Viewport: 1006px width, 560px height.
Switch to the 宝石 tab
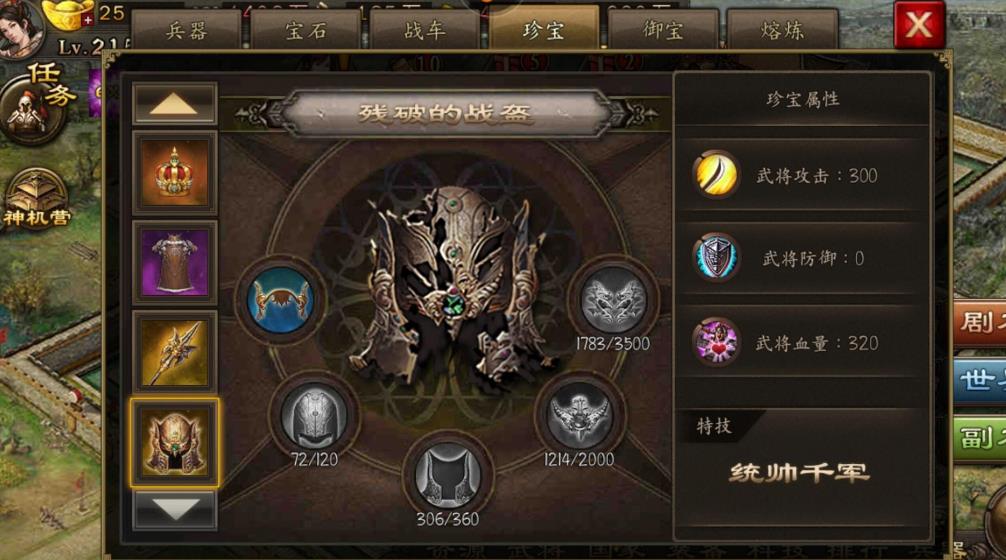pos(305,30)
